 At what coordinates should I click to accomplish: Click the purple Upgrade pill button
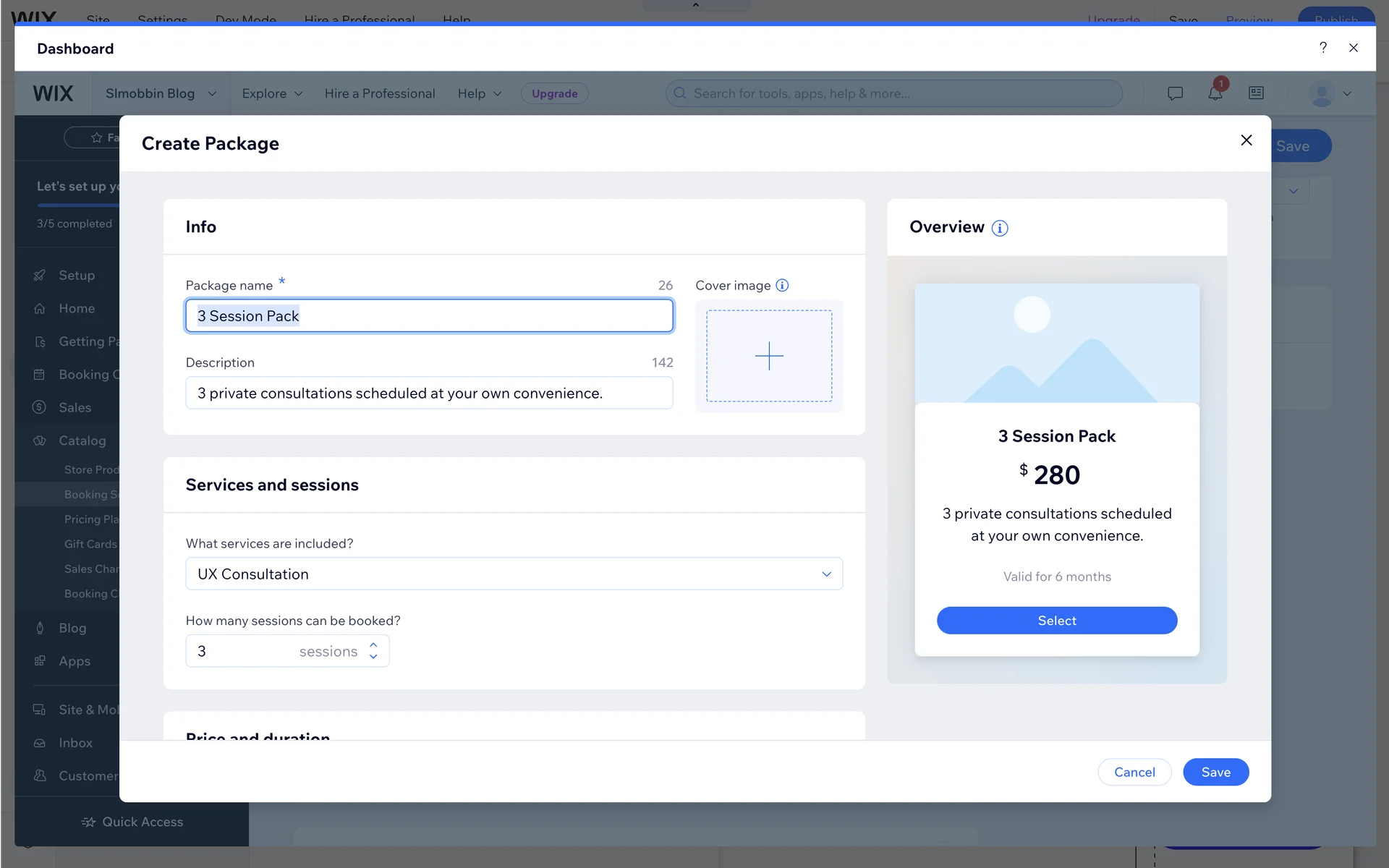554,93
